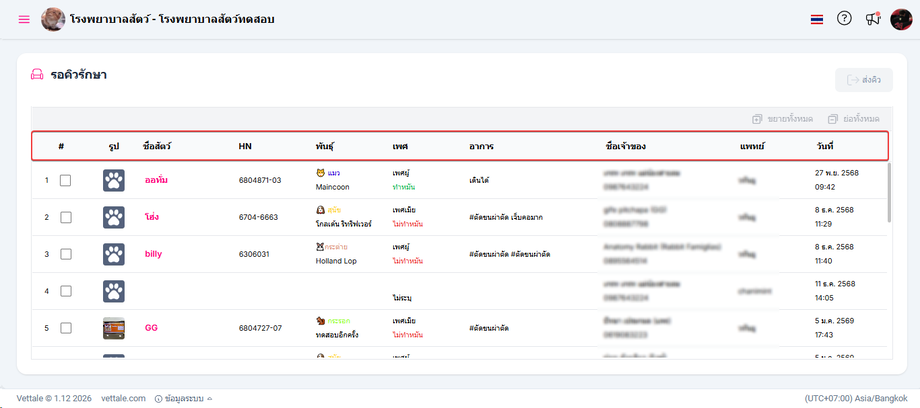Select HN 6804871-03 cell
The height and width of the screenshot is (408, 920).
click(x=260, y=180)
